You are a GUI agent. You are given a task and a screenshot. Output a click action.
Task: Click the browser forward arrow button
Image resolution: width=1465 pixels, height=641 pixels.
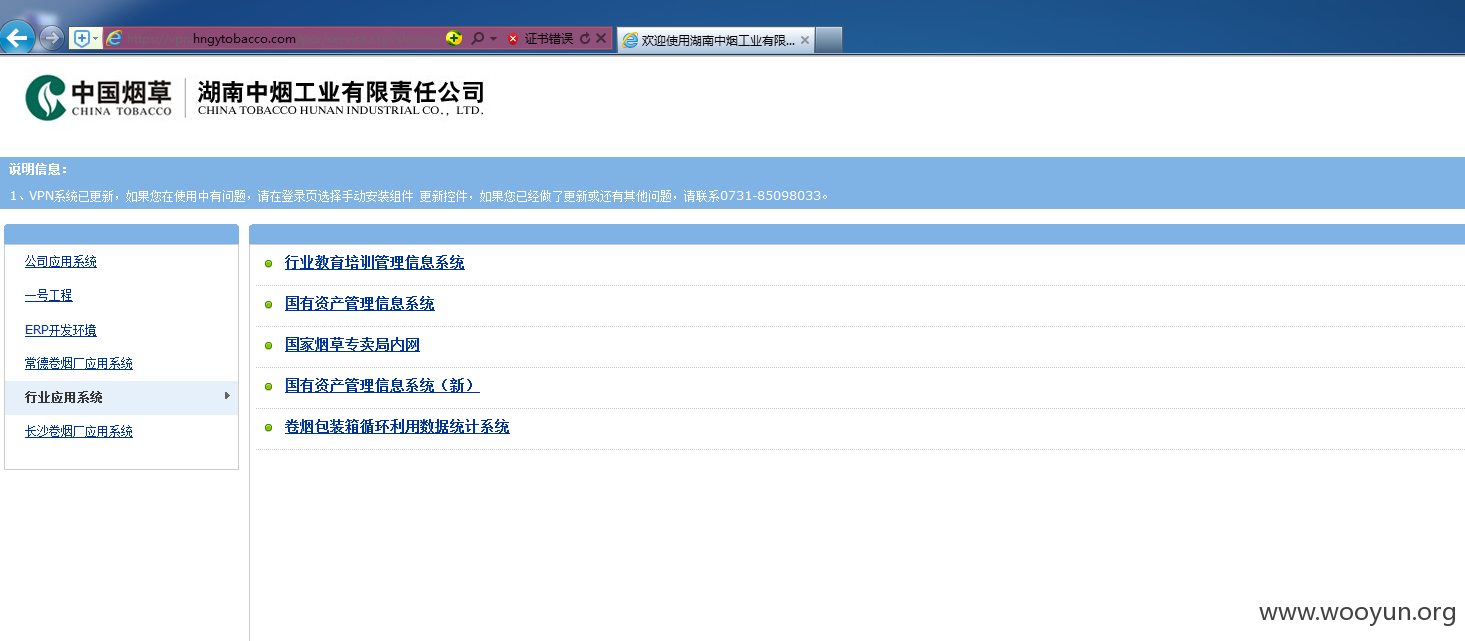[x=51, y=38]
